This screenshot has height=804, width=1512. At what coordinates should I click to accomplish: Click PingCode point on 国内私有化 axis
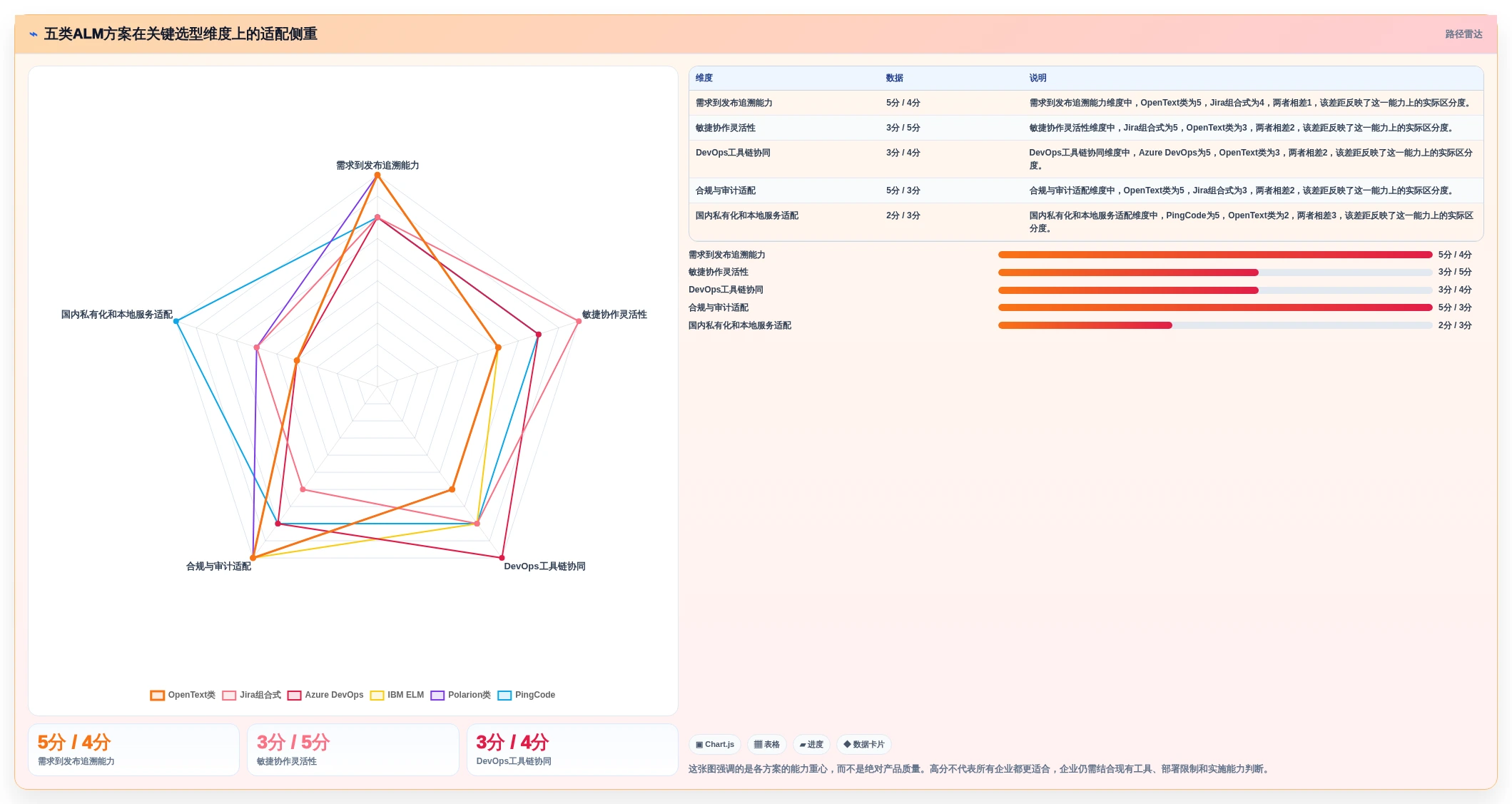click(176, 321)
